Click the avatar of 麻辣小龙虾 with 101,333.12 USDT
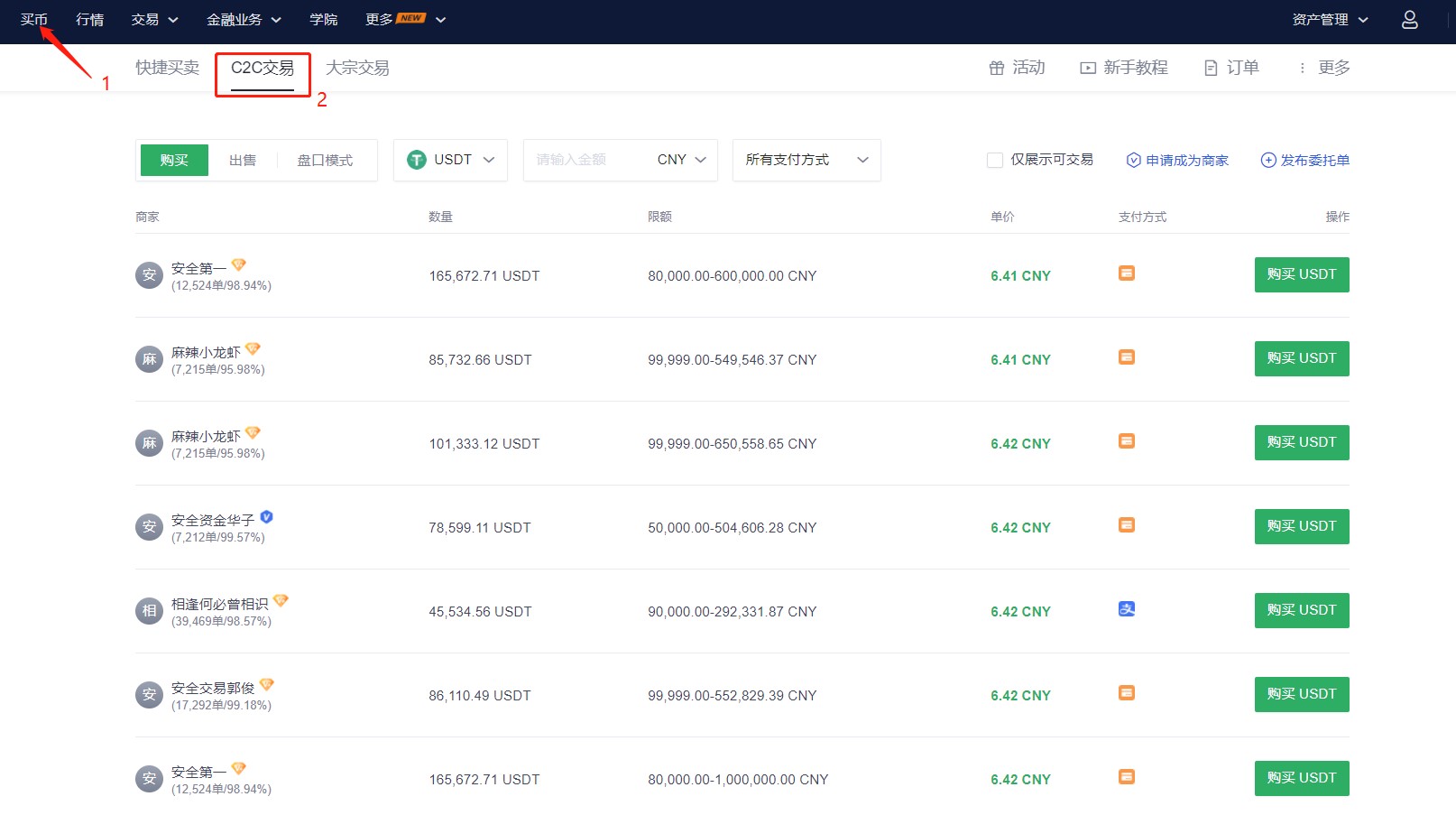1456x815 pixels. (x=149, y=443)
